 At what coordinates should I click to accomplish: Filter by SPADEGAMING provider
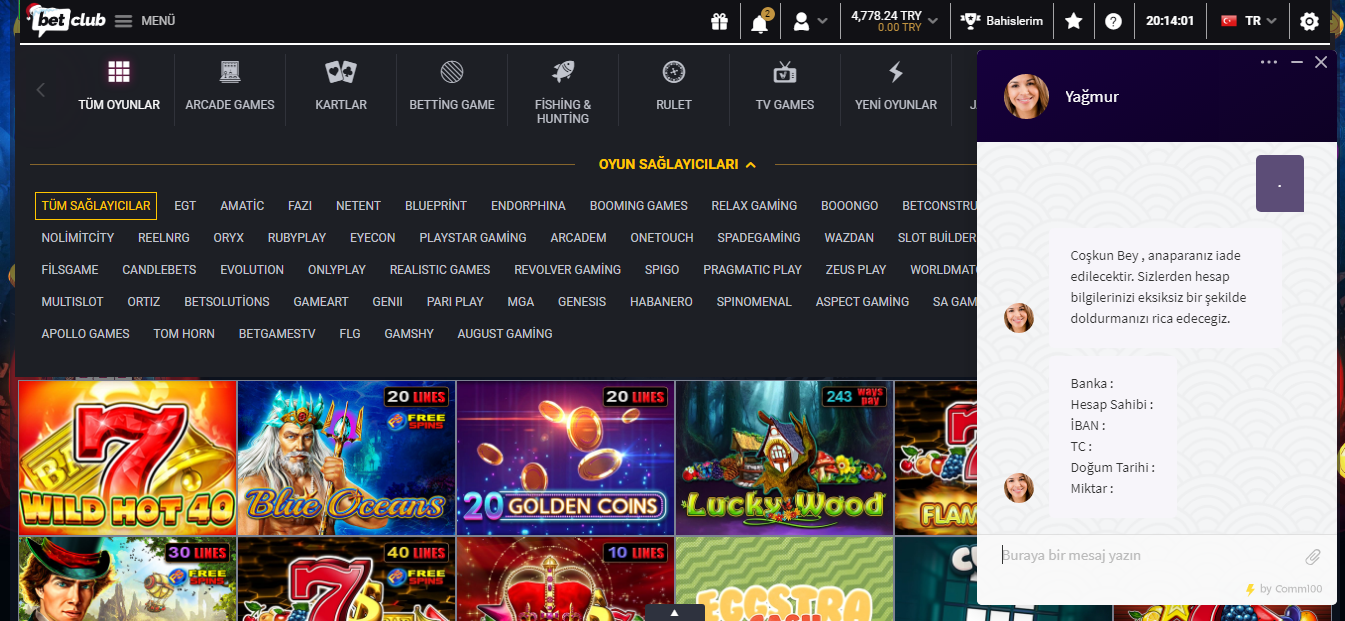[759, 238]
